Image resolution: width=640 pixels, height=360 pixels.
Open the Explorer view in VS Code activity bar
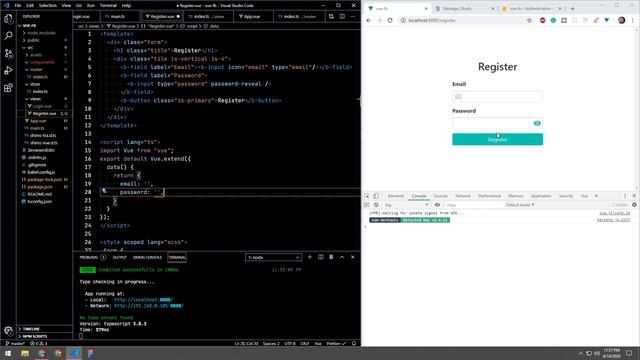[8, 19]
